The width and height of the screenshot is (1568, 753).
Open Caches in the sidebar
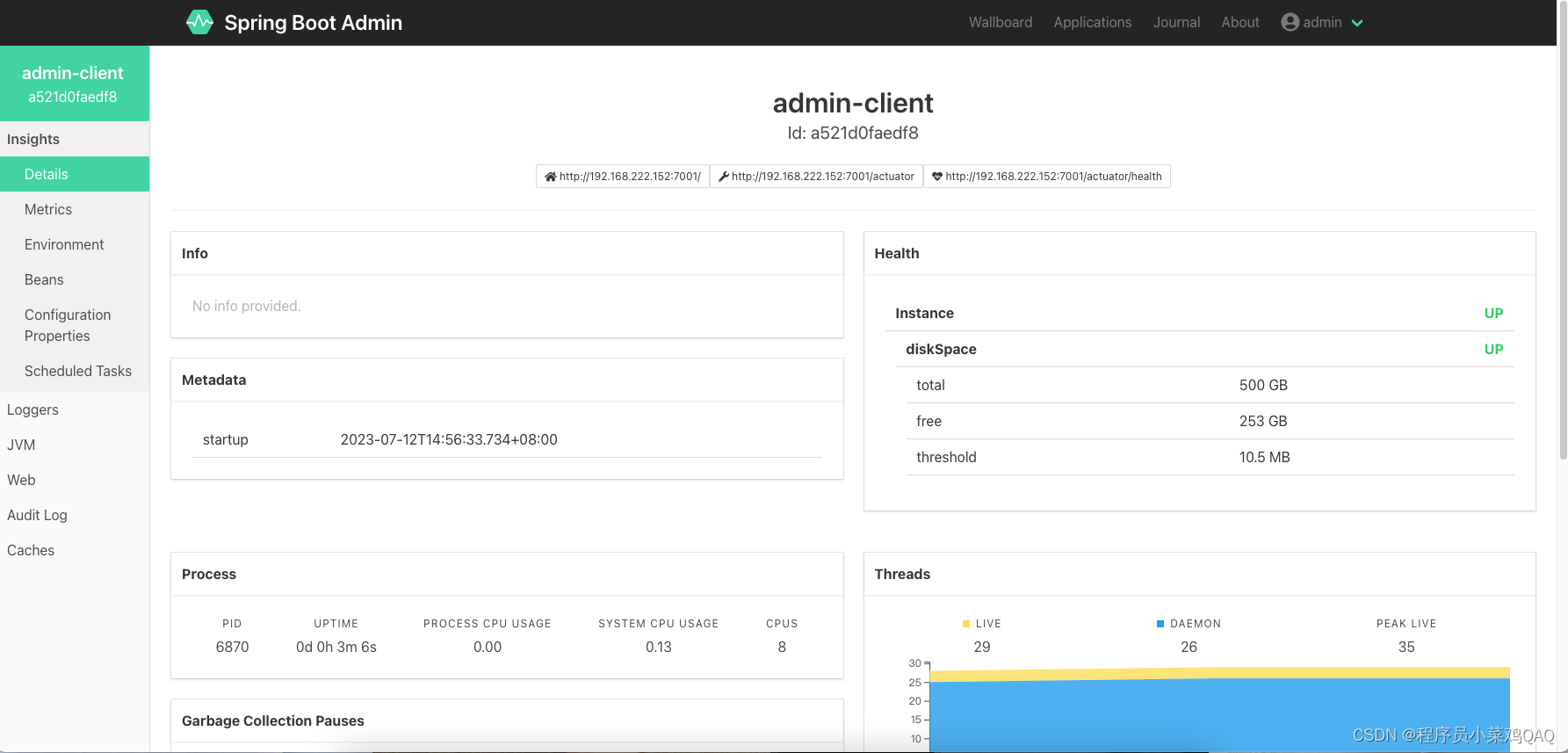75,550
